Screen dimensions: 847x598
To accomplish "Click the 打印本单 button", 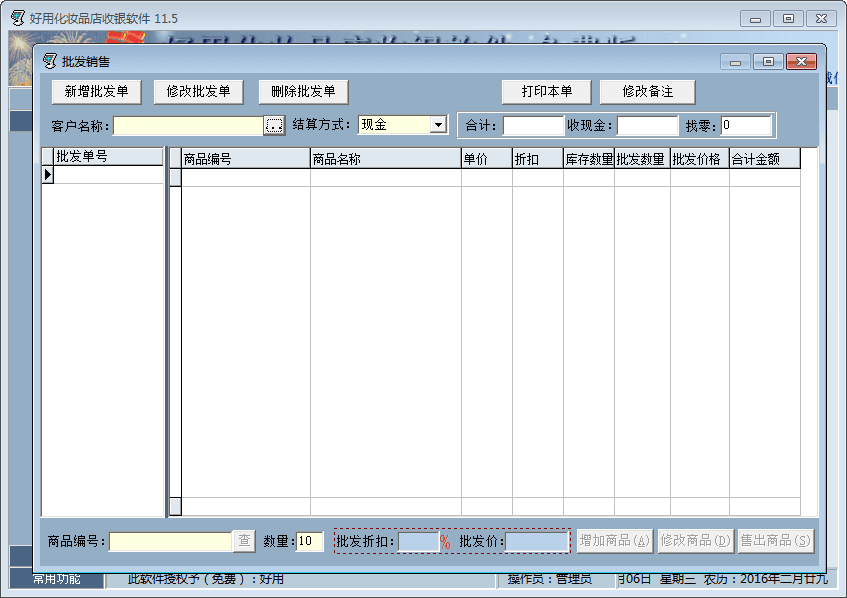I will pos(546,92).
